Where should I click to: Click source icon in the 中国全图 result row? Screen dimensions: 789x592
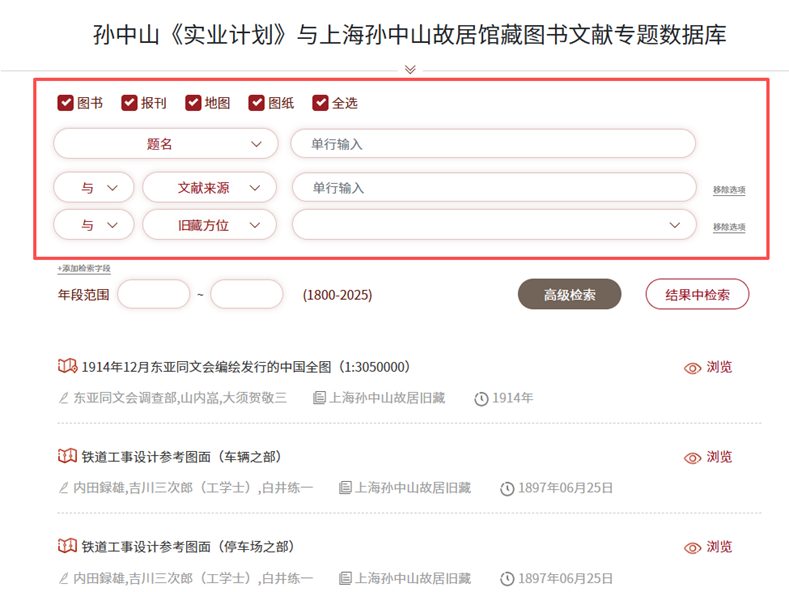(x=319, y=398)
